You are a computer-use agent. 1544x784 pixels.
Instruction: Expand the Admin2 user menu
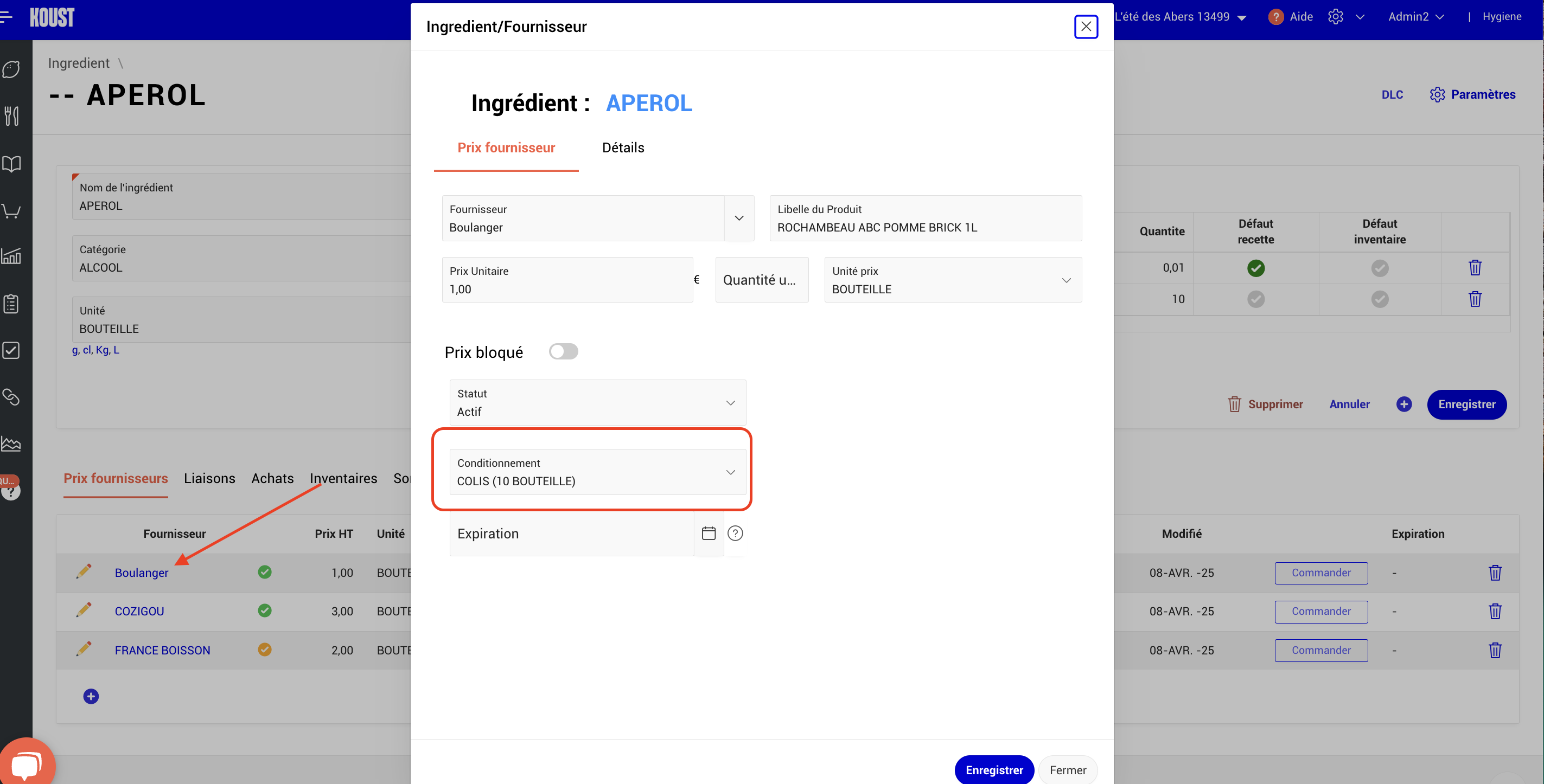(x=1416, y=17)
